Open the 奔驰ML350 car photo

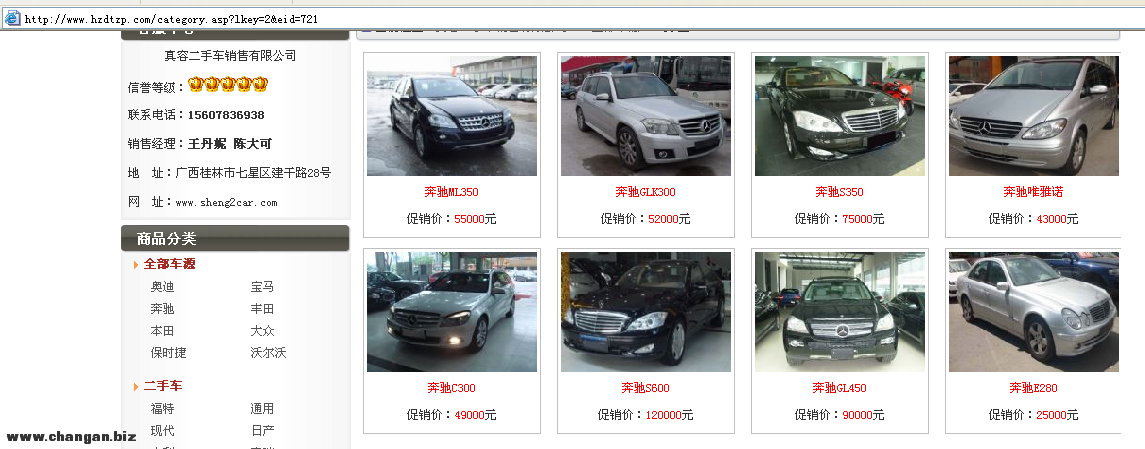[x=452, y=116]
